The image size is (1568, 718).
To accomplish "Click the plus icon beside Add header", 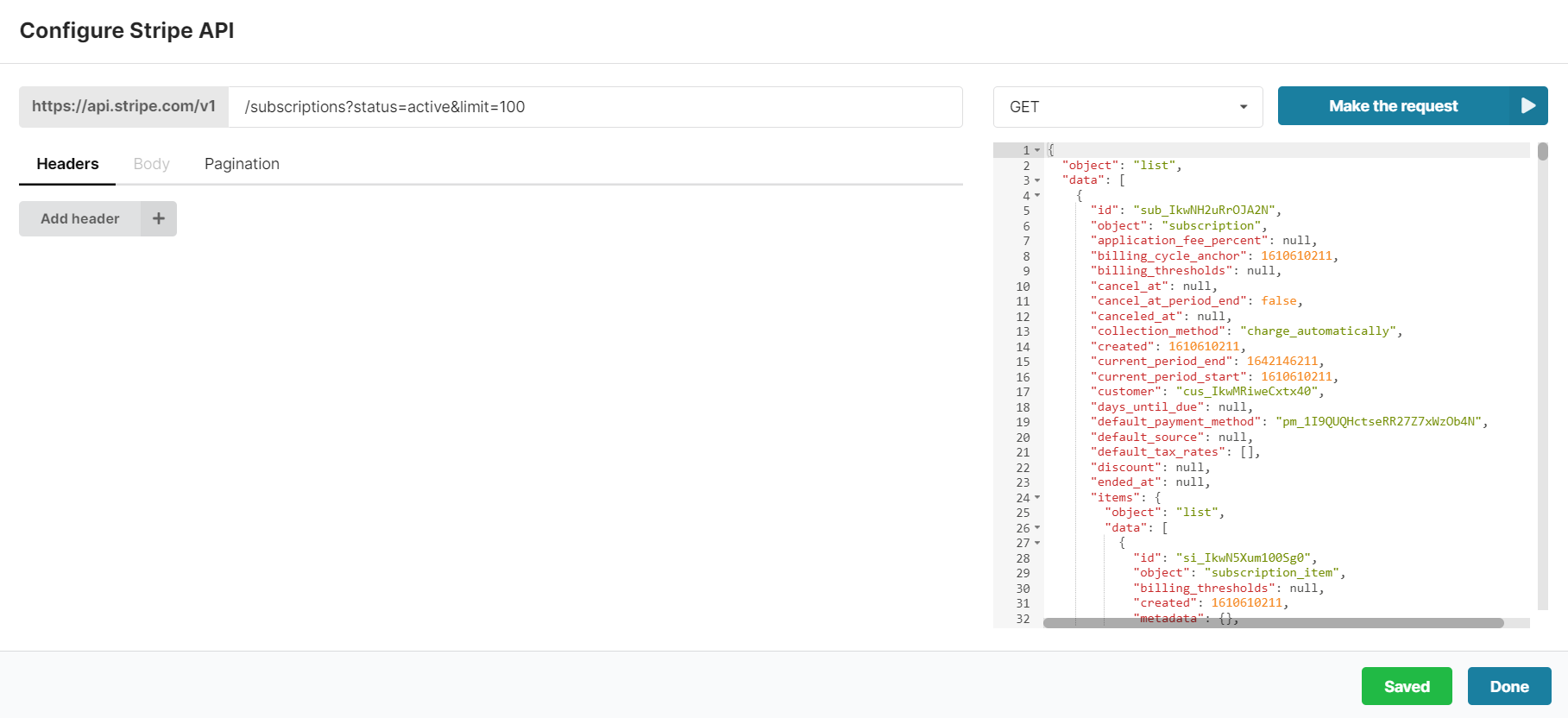I will [159, 219].
